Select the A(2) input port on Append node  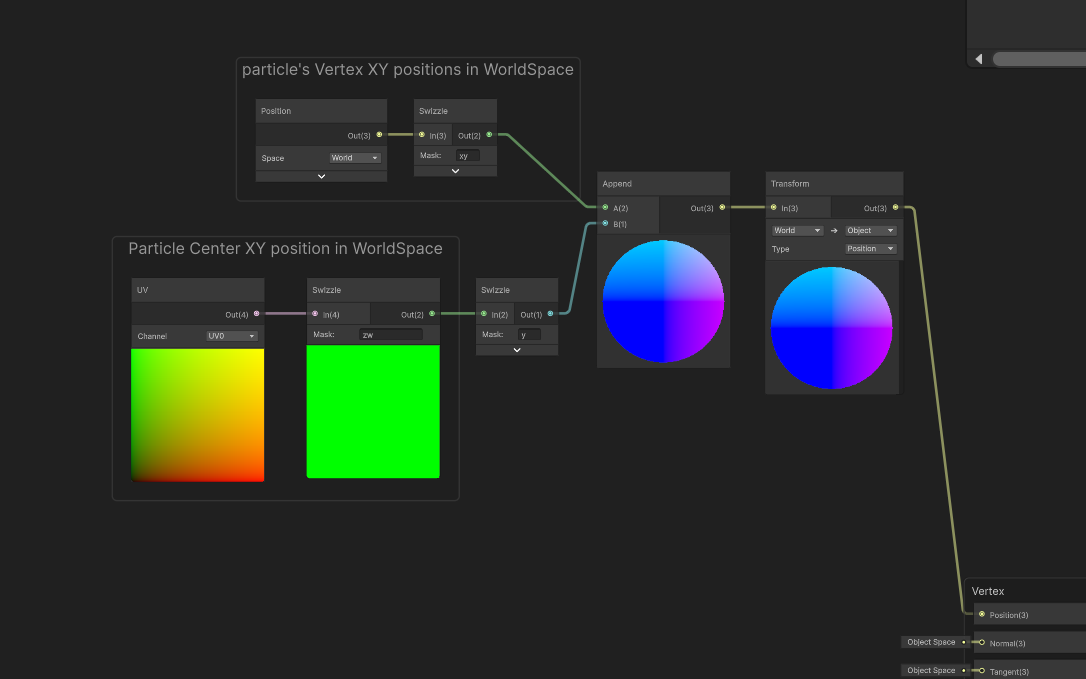coord(605,208)
